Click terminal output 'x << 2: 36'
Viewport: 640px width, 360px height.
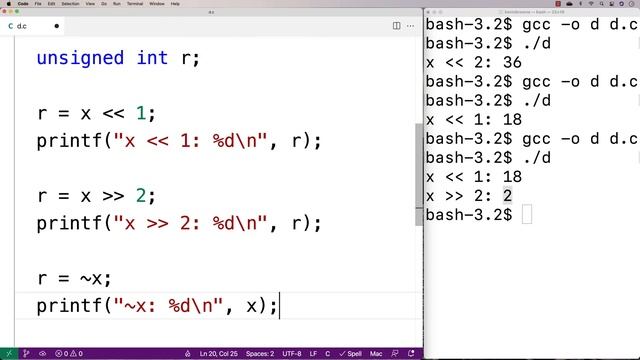click(x=473, y=62)
